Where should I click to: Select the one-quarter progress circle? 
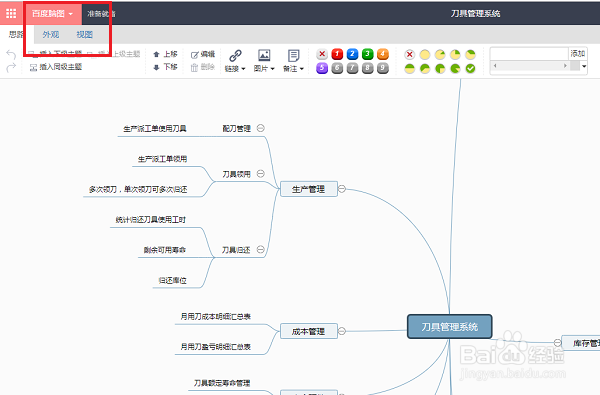pos(455,55)
